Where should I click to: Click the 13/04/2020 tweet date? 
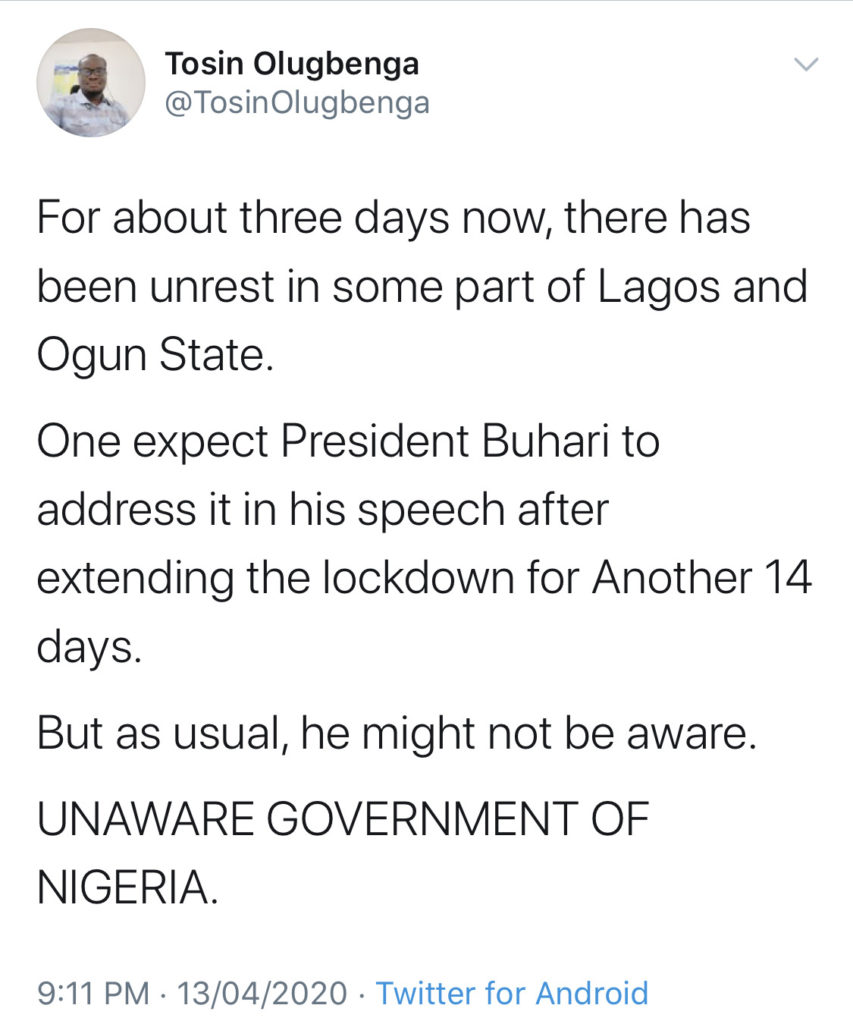263,993
